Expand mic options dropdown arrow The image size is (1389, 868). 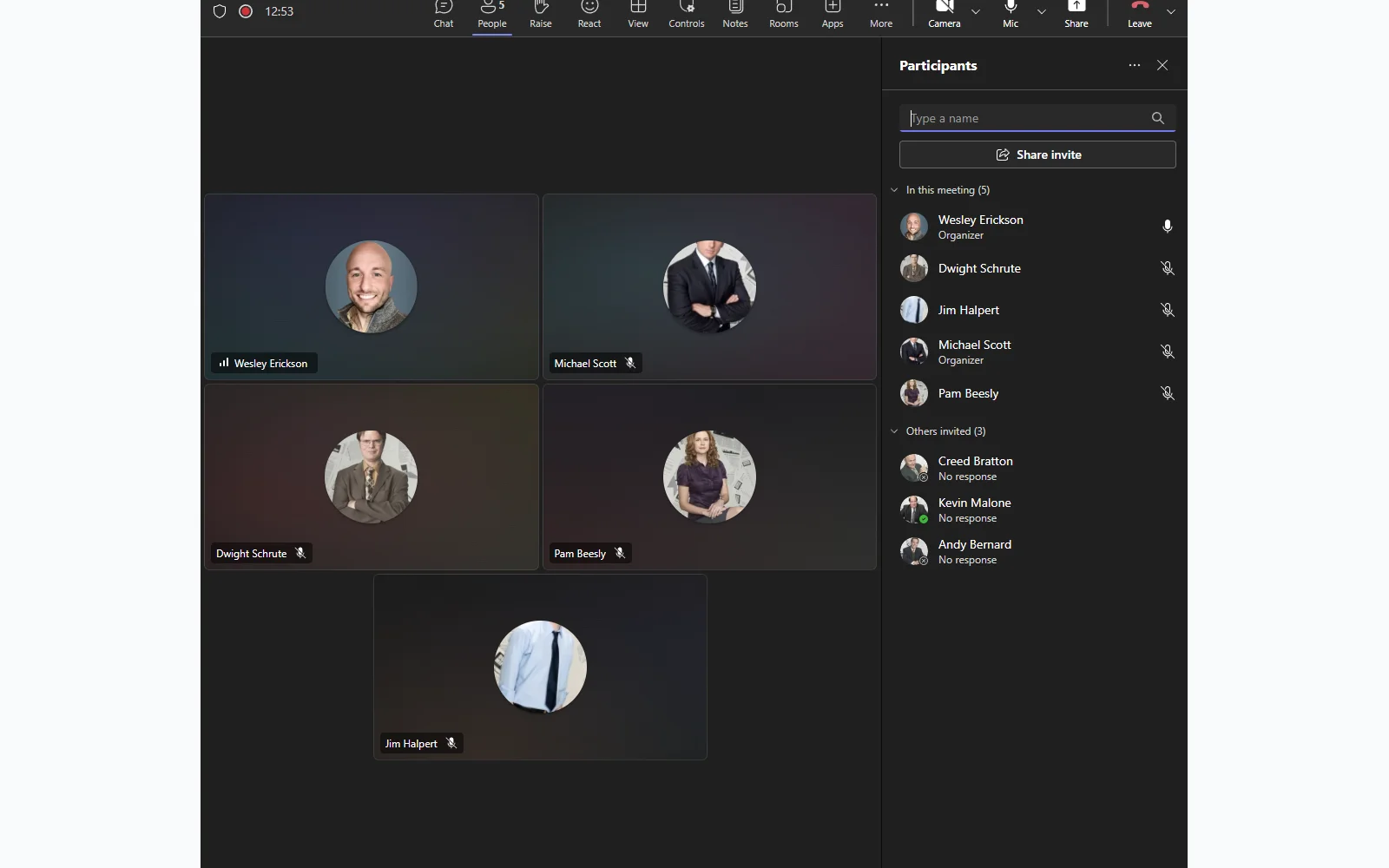click(1042, 12)
